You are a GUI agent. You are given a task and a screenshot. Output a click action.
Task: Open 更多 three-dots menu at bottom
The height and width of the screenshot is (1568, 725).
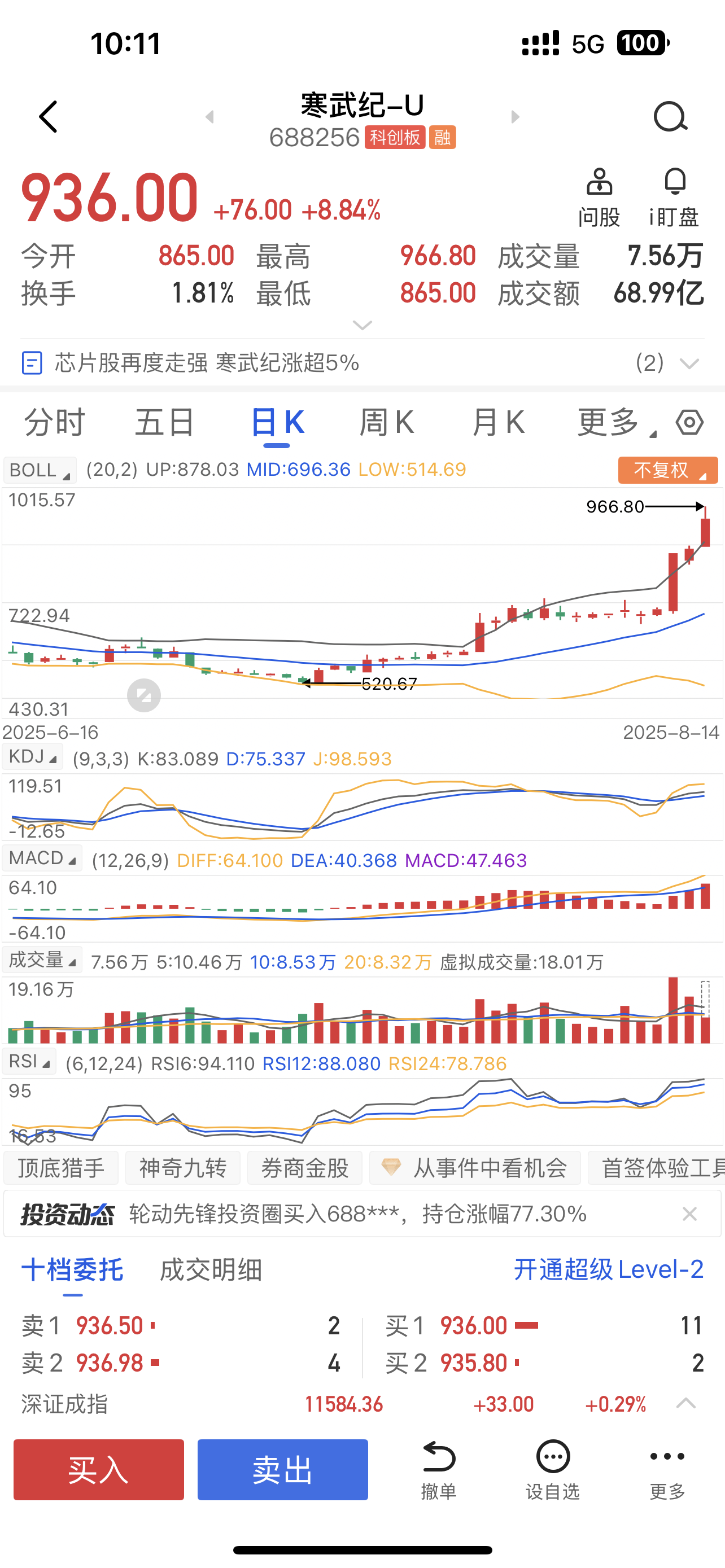pyautogui.click(x=667, y=1469)
